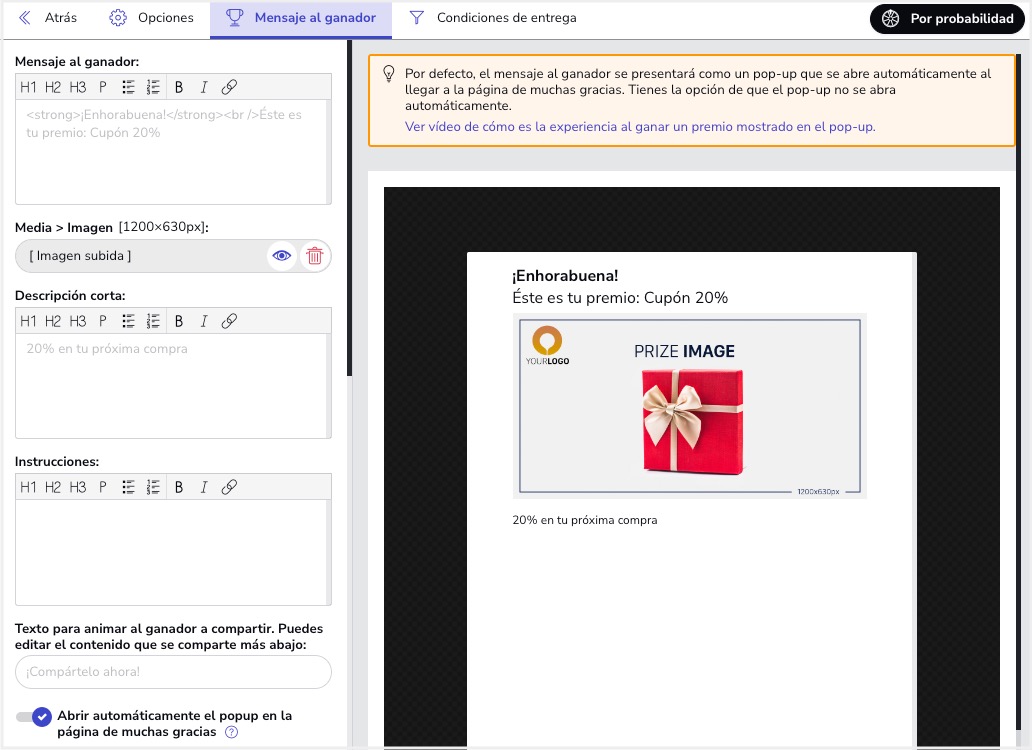Screen dimensions: 1032x750
Task: Click the ¡Compártelo ahora! text field
Action: pos(173,672)
